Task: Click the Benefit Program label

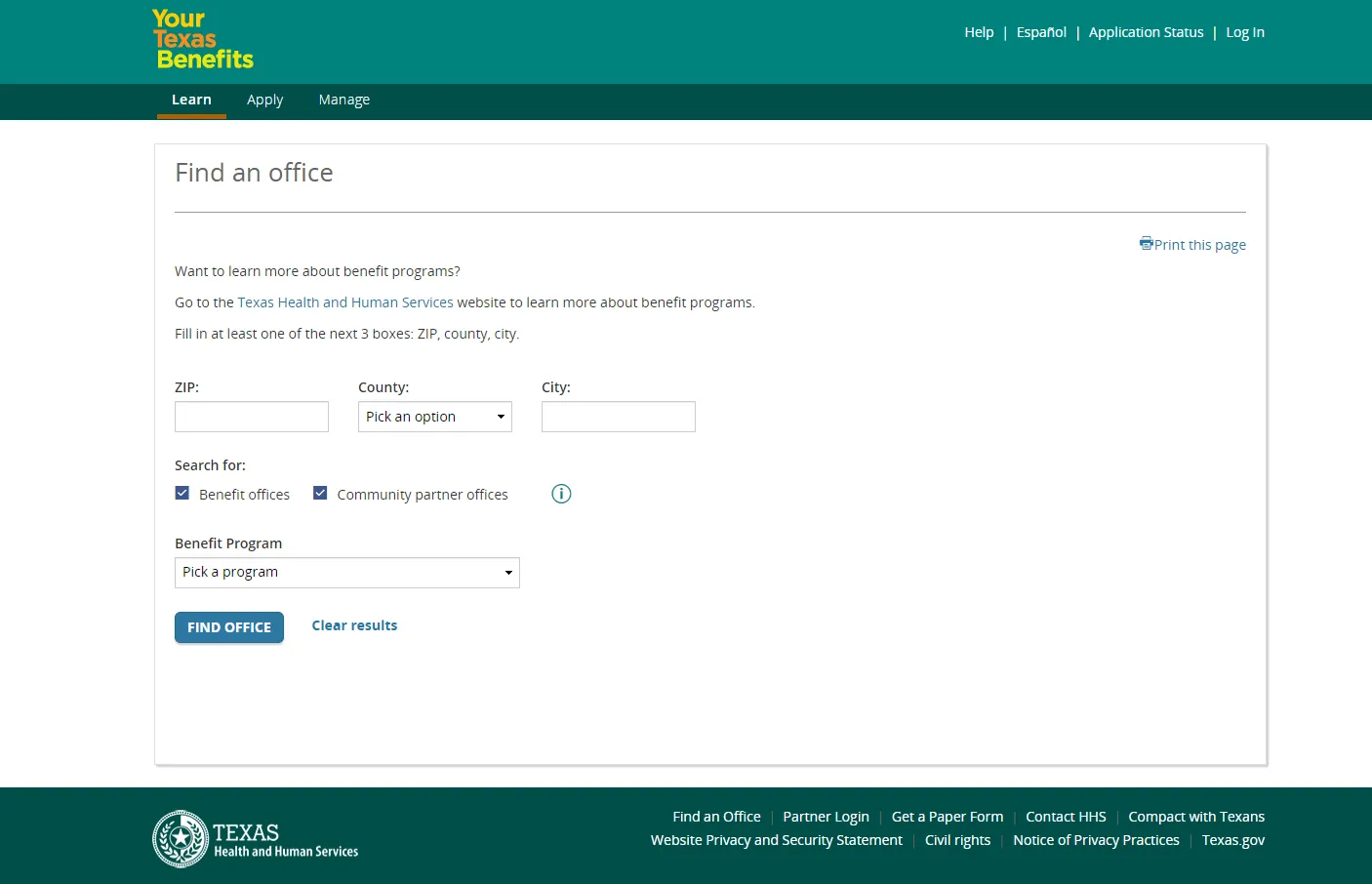Action: click(x=228, y=543)
